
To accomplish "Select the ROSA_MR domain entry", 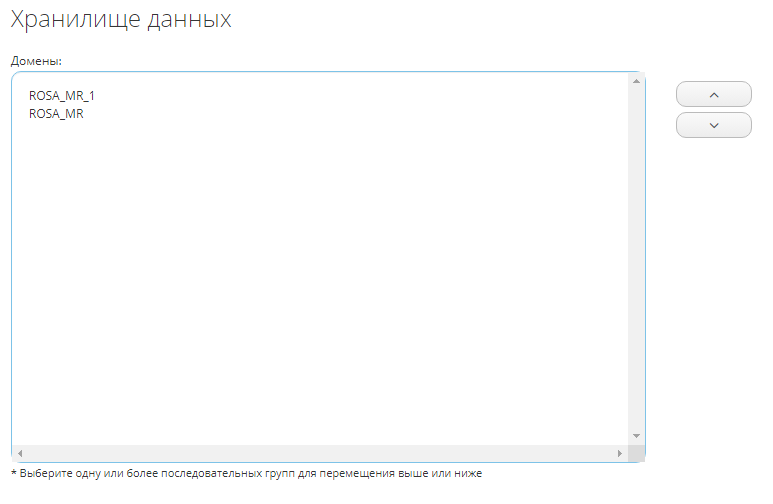I will (56, 114).
